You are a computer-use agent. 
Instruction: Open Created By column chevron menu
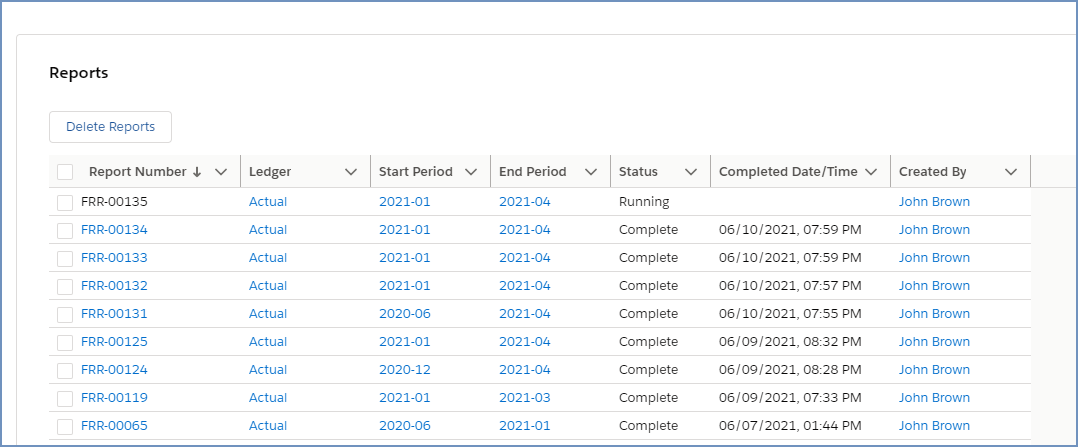pyautogui.click(x=1011, y=172)
